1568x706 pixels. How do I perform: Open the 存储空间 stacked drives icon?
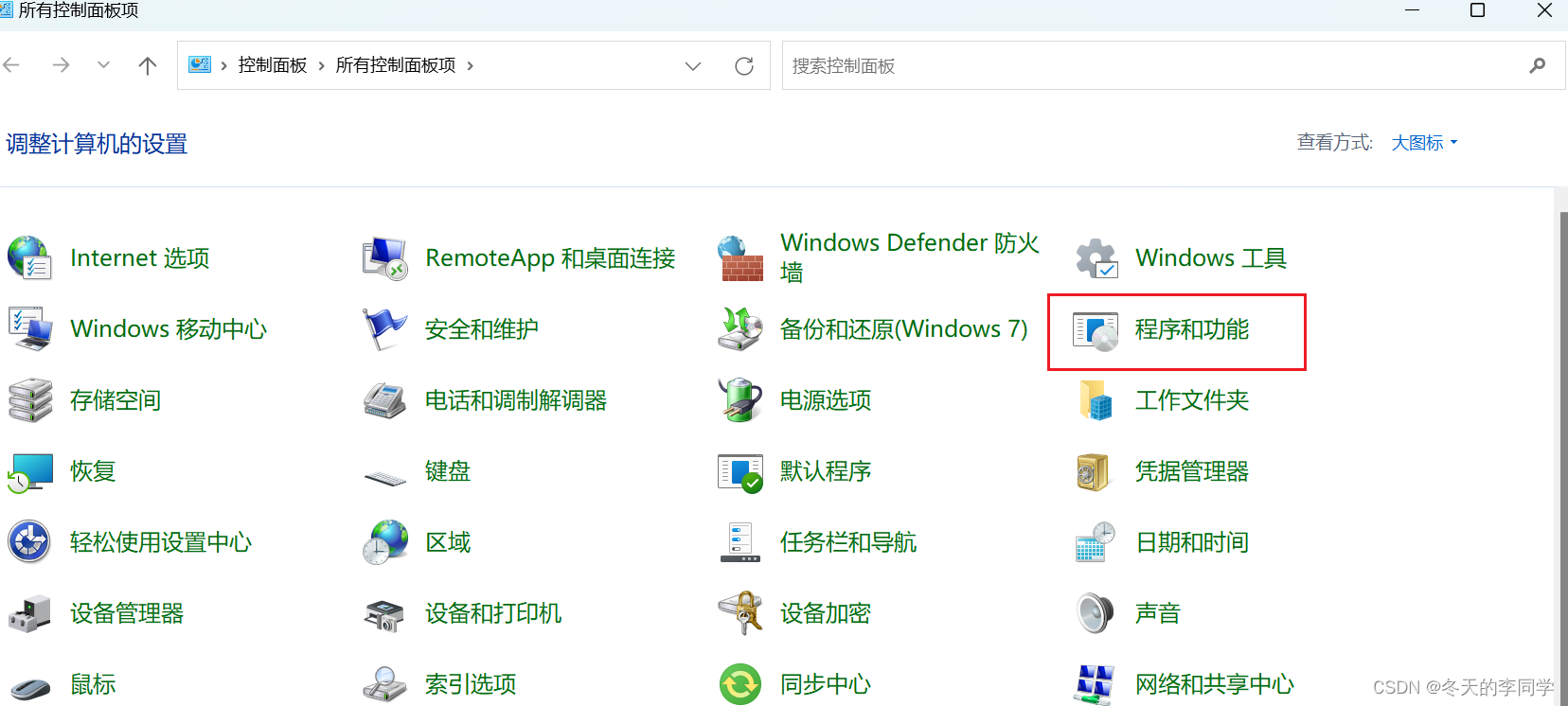[x=29, y=399]
